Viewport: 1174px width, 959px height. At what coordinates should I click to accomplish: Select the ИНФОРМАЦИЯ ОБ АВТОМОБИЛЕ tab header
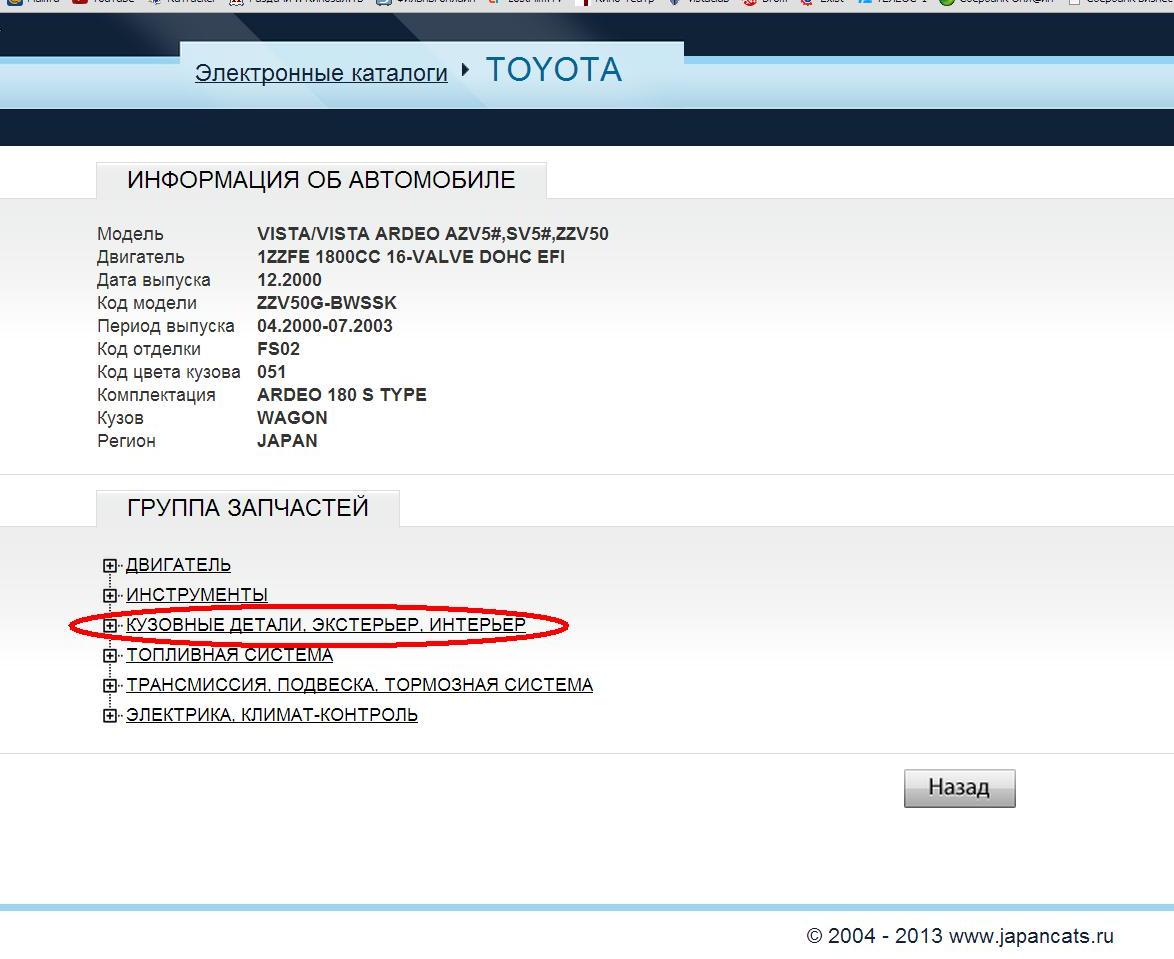tap(321, 180)
